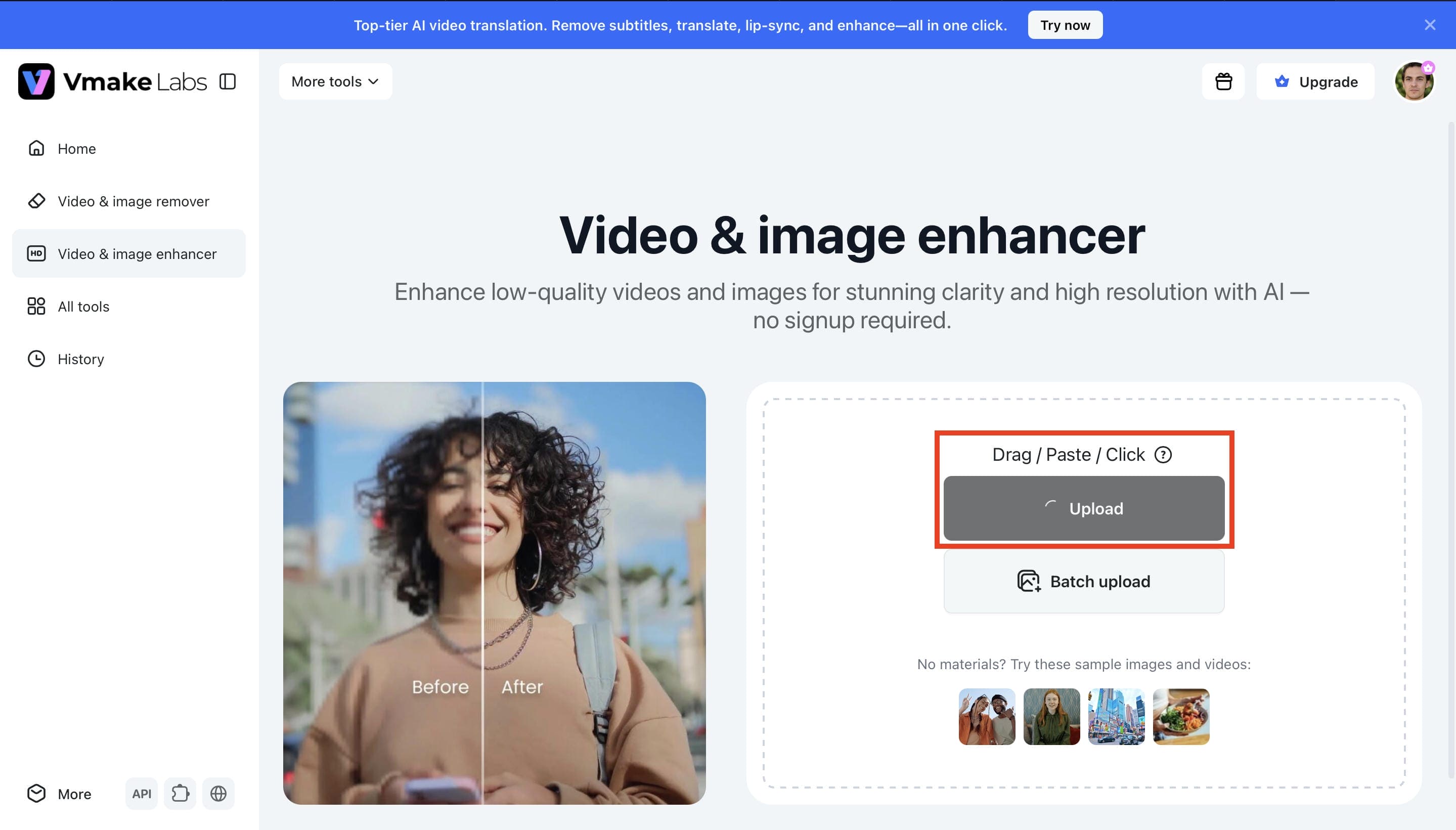1456x830 pixels.
Task: Click the clock icon beside History
Action: pos(36,359)
